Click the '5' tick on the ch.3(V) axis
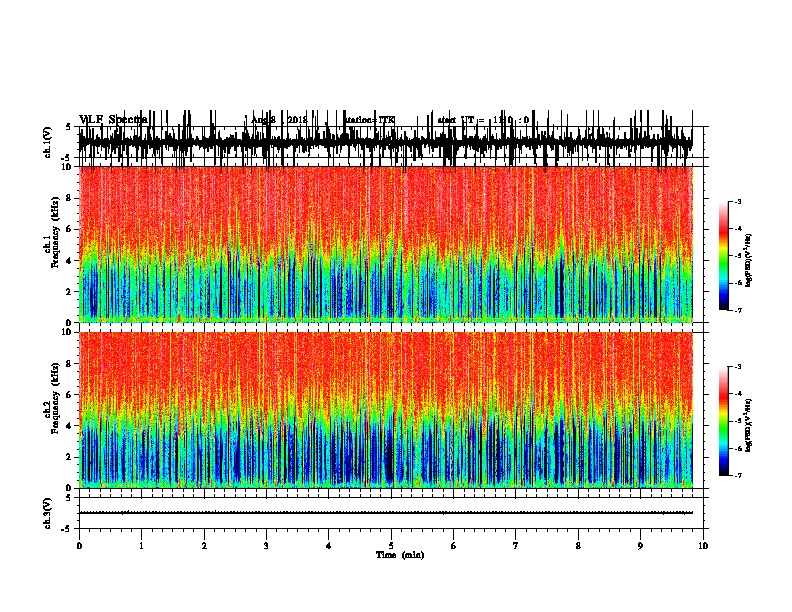Viewport: 792px width, 612px height. tap(68, 498)
